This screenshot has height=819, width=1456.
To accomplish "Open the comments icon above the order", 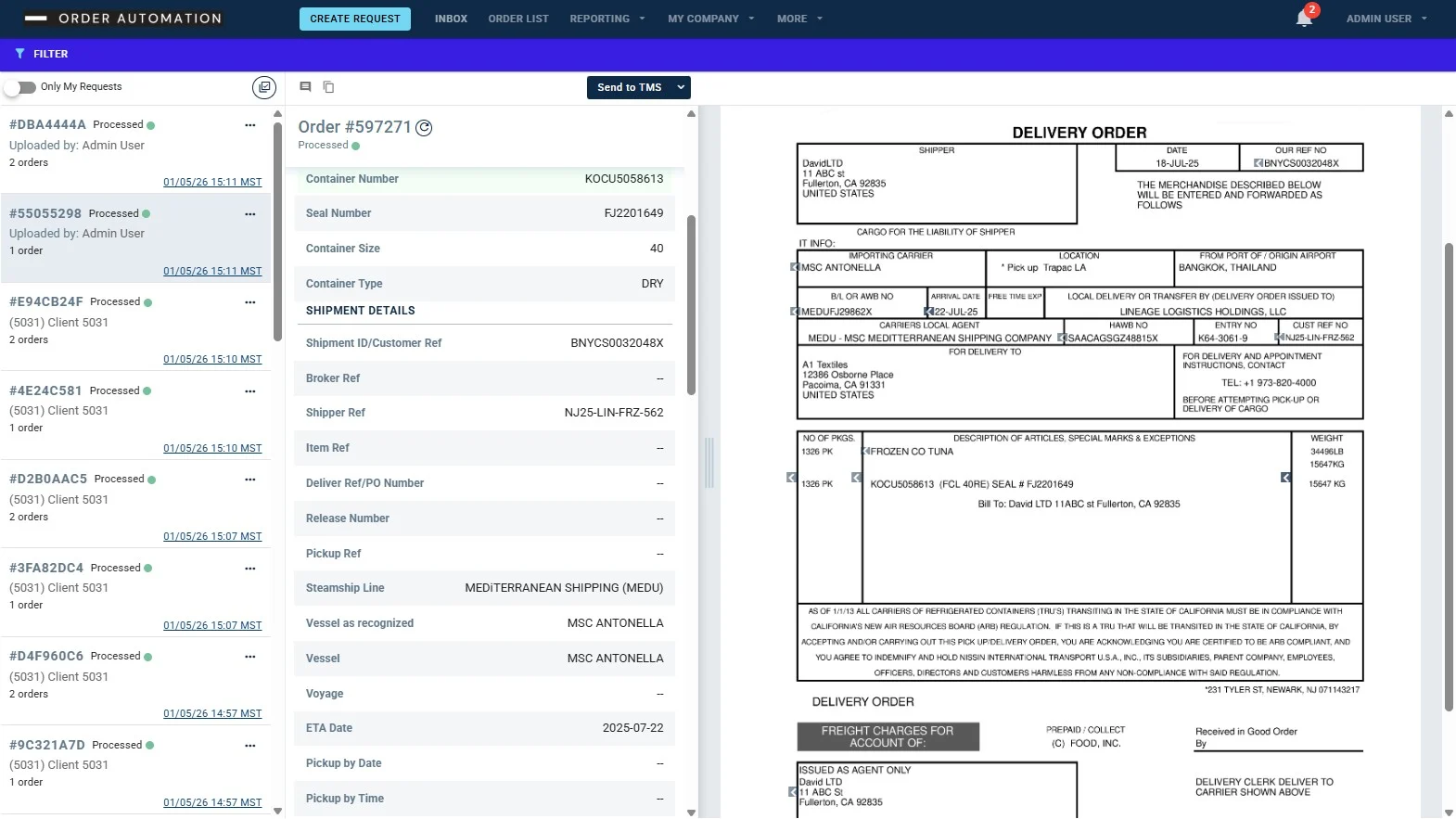I will pos(305,86).
